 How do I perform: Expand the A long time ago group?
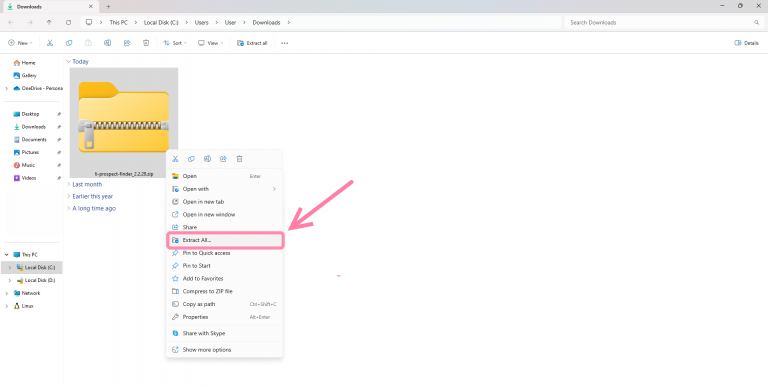pyautogui.click(x=69, y=208)
